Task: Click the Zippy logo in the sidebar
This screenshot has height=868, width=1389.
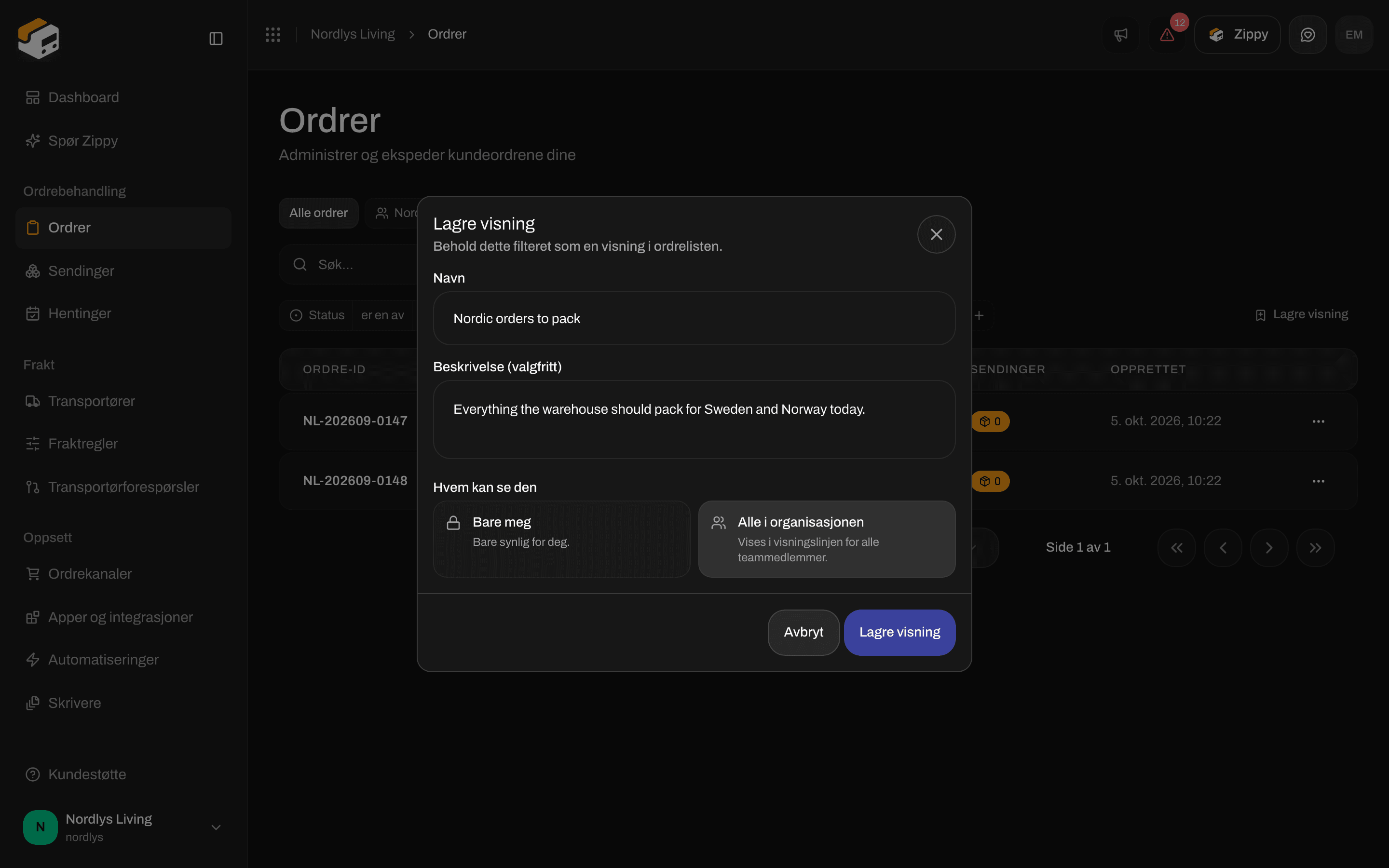Action: pos(39,39)
